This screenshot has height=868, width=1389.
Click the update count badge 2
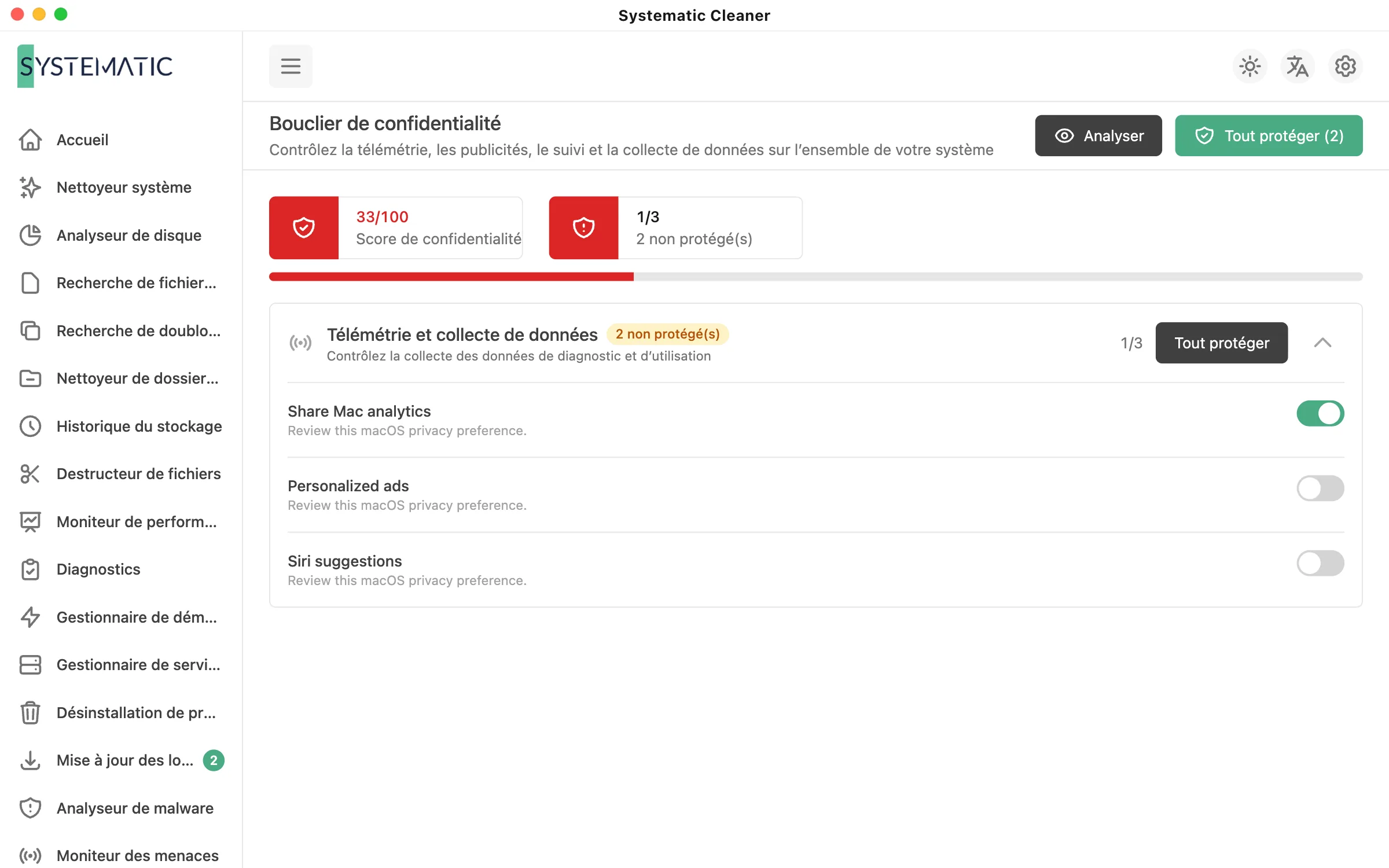coord(214,760)
